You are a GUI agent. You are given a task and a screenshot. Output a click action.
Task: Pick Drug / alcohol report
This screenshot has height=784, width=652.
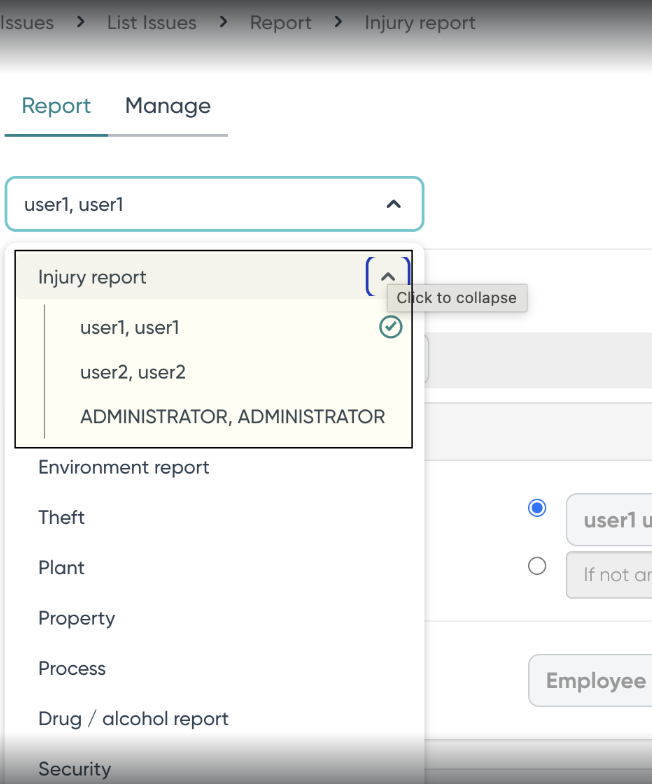134,718
